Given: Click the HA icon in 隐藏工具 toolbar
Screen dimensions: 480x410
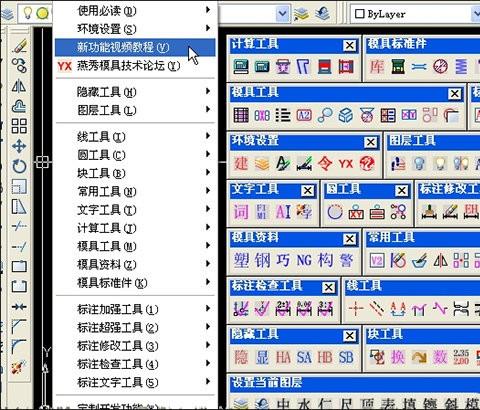Looking at the screenshot, I should pyautogui.click(x=283, y=357).
